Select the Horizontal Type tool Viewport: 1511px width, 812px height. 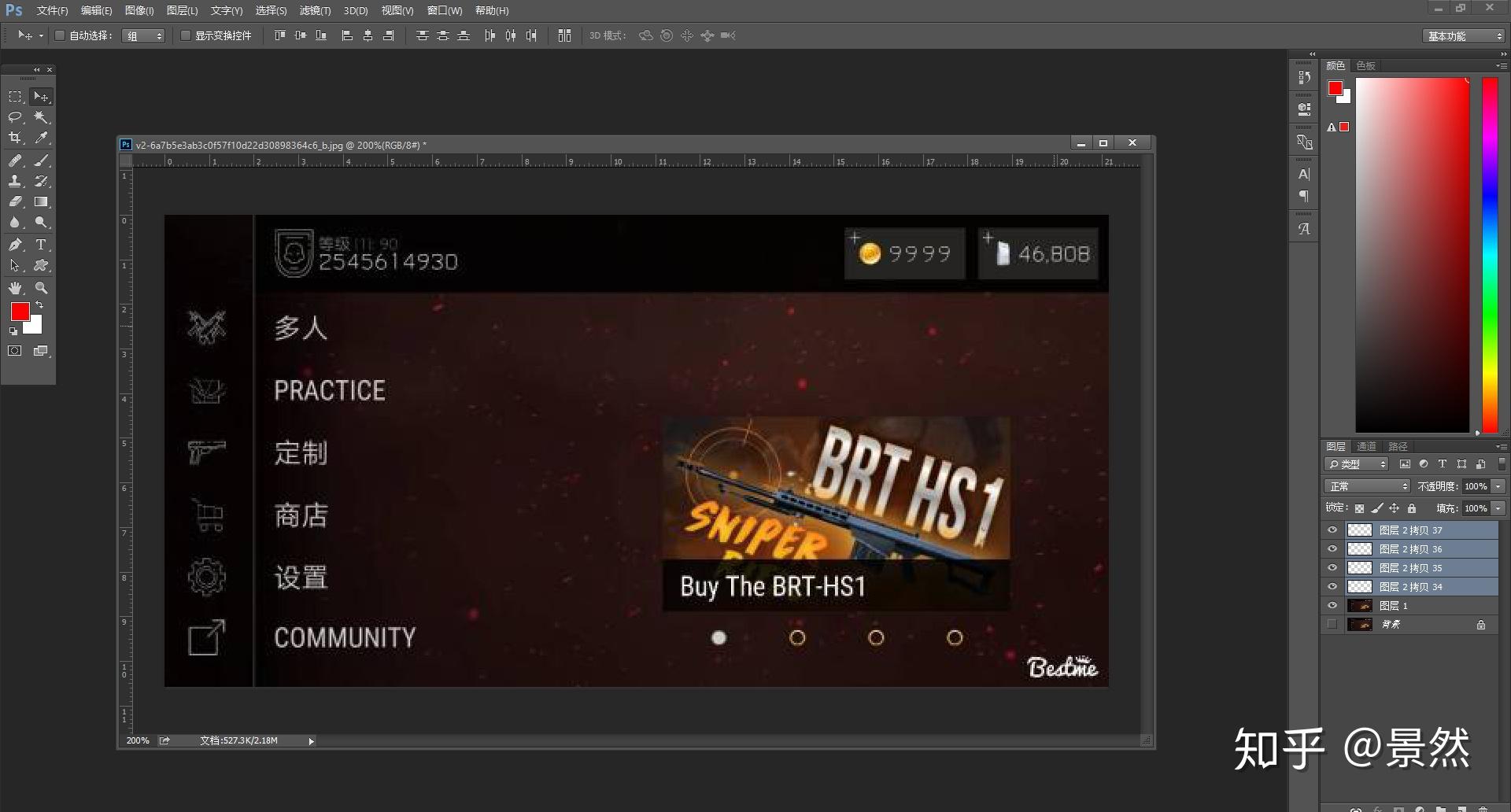click(x=41, y=245)
